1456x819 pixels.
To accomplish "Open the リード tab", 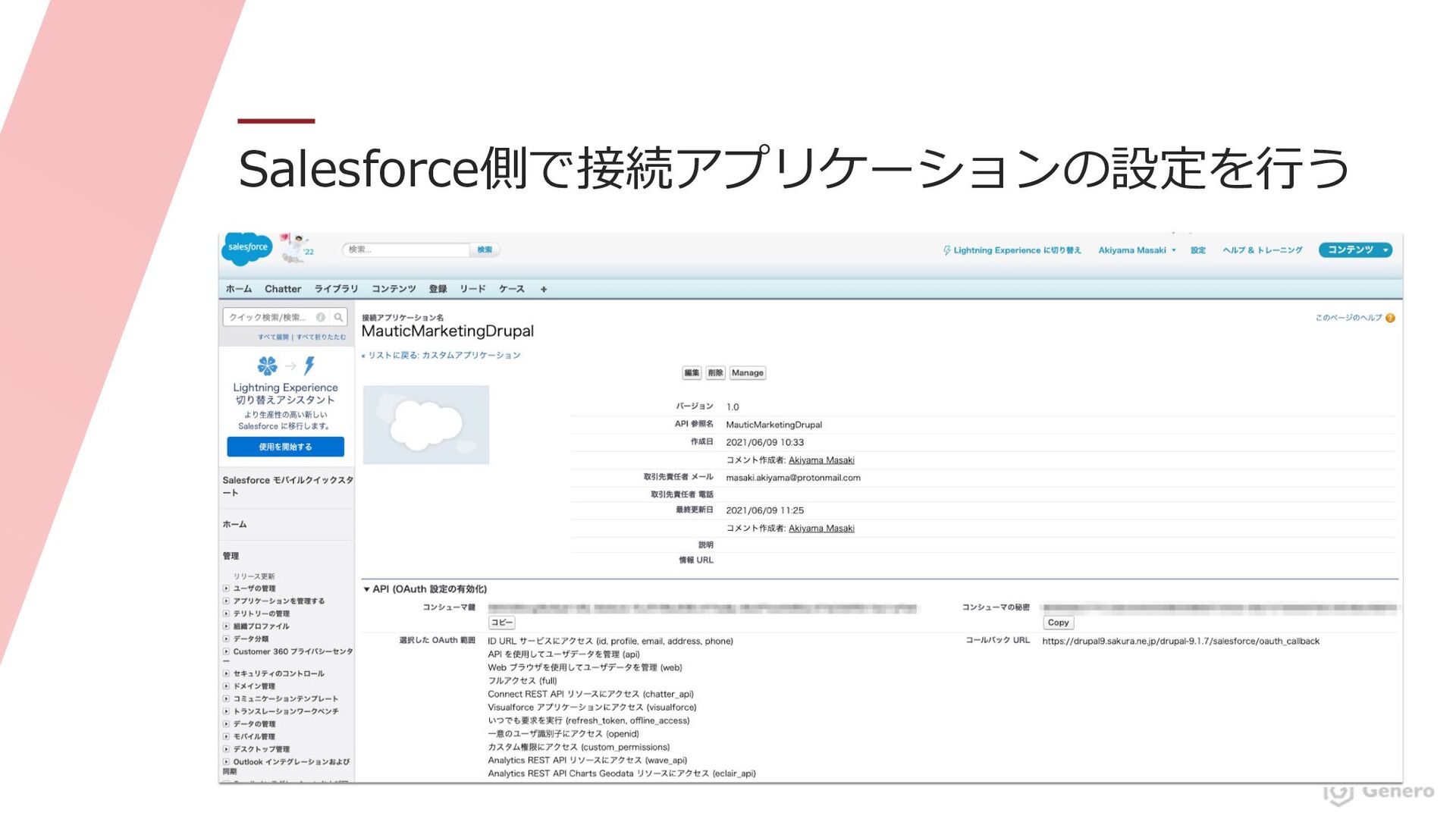I will (x=472, y=289).
